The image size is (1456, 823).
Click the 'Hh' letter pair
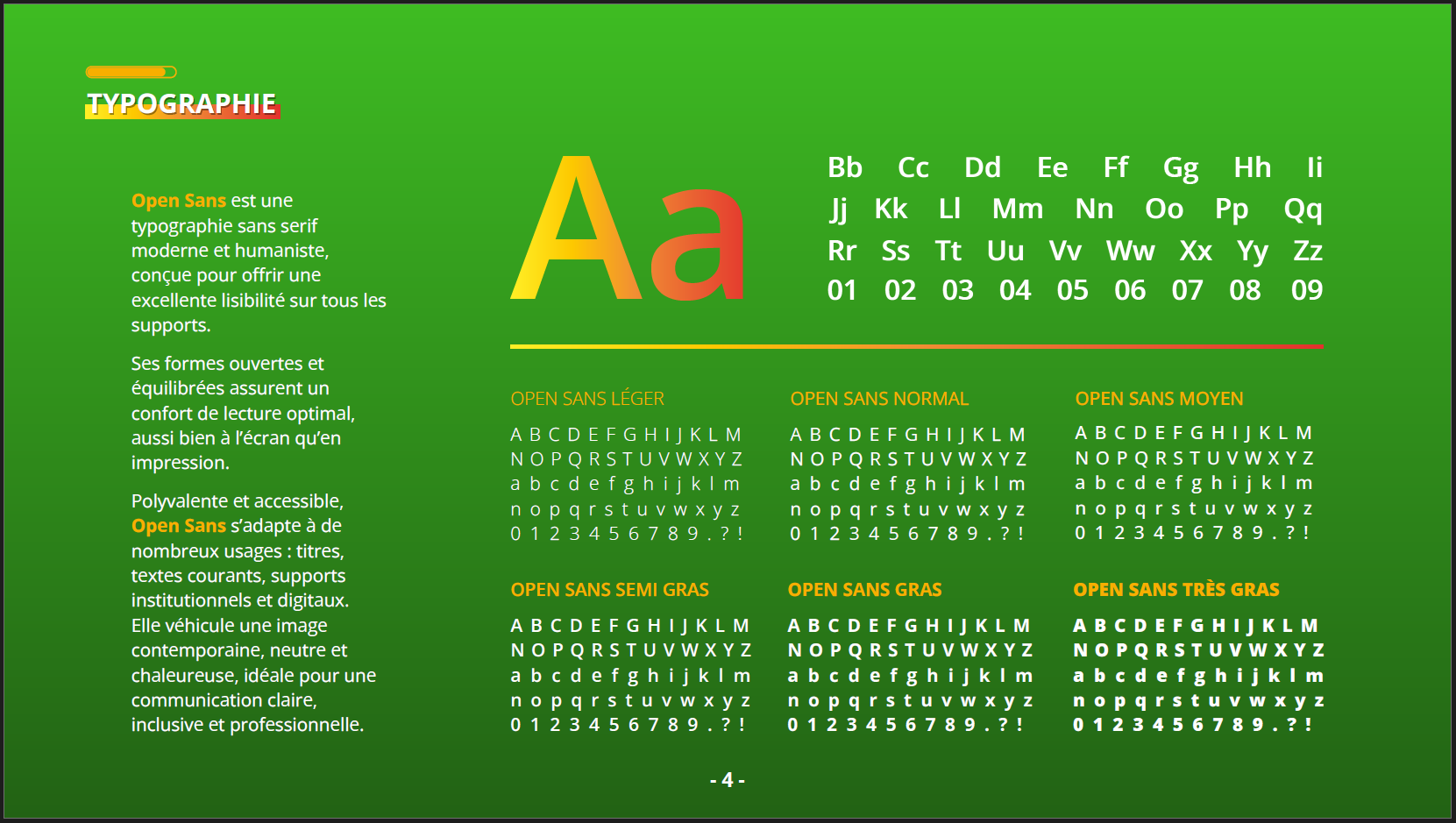(1253, 167)
